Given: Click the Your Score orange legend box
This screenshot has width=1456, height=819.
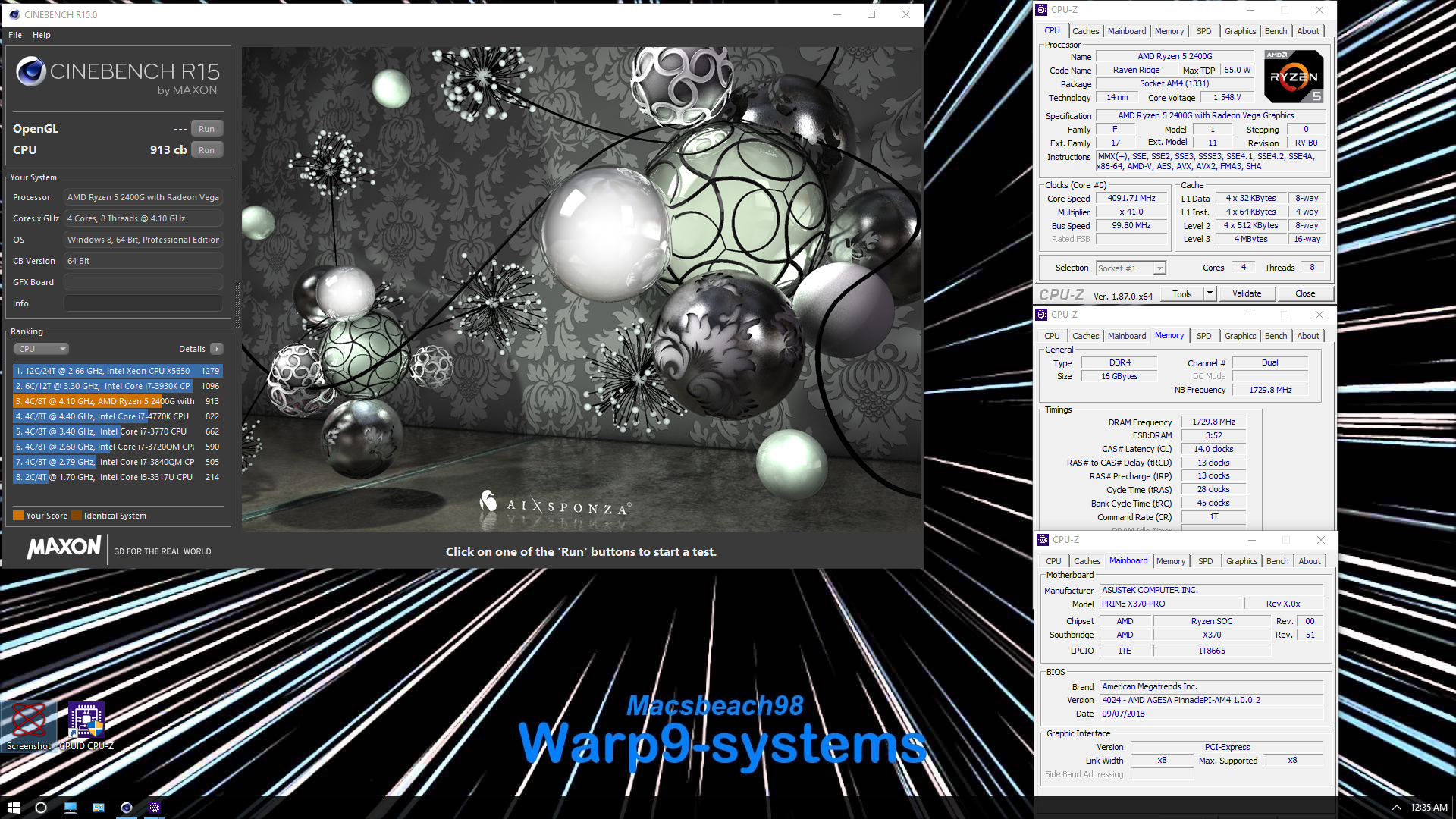Looking at the screenshot, I should click(x=18, y=516).
